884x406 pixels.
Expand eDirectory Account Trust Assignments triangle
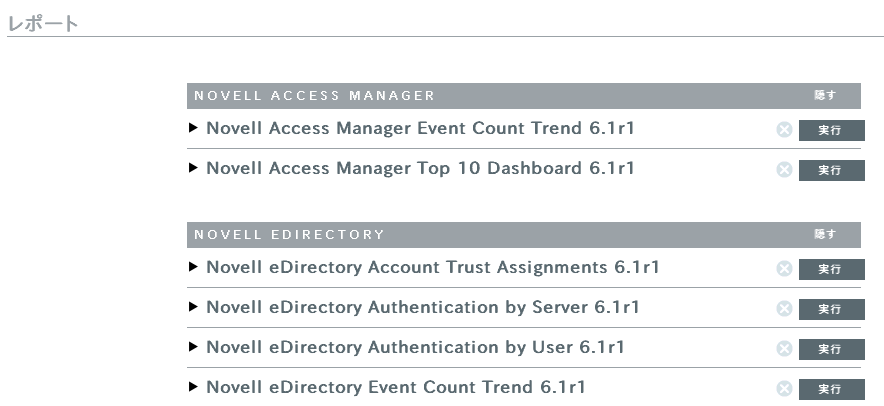click(193, 268)
